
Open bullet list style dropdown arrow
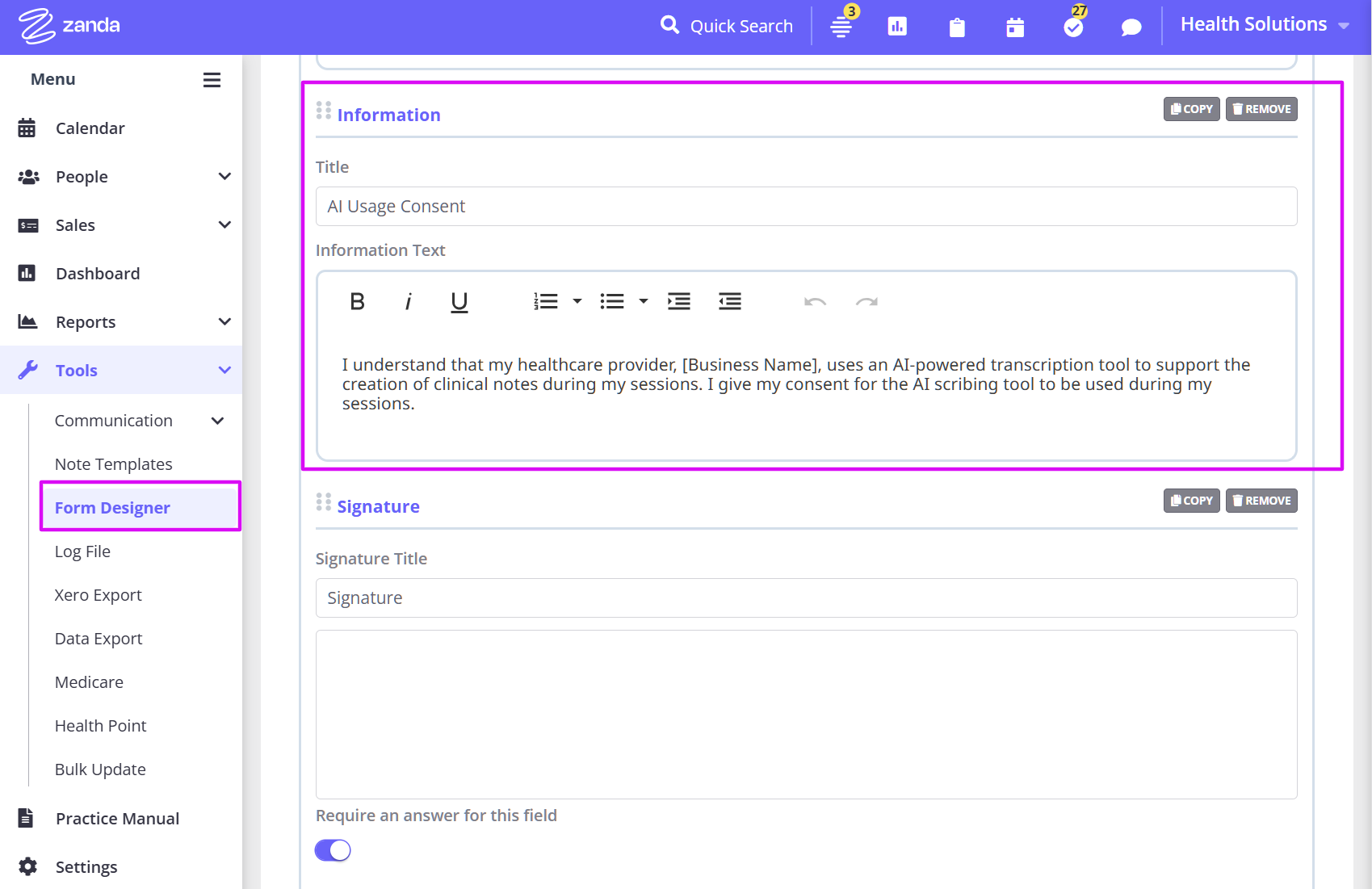point(644,302)
